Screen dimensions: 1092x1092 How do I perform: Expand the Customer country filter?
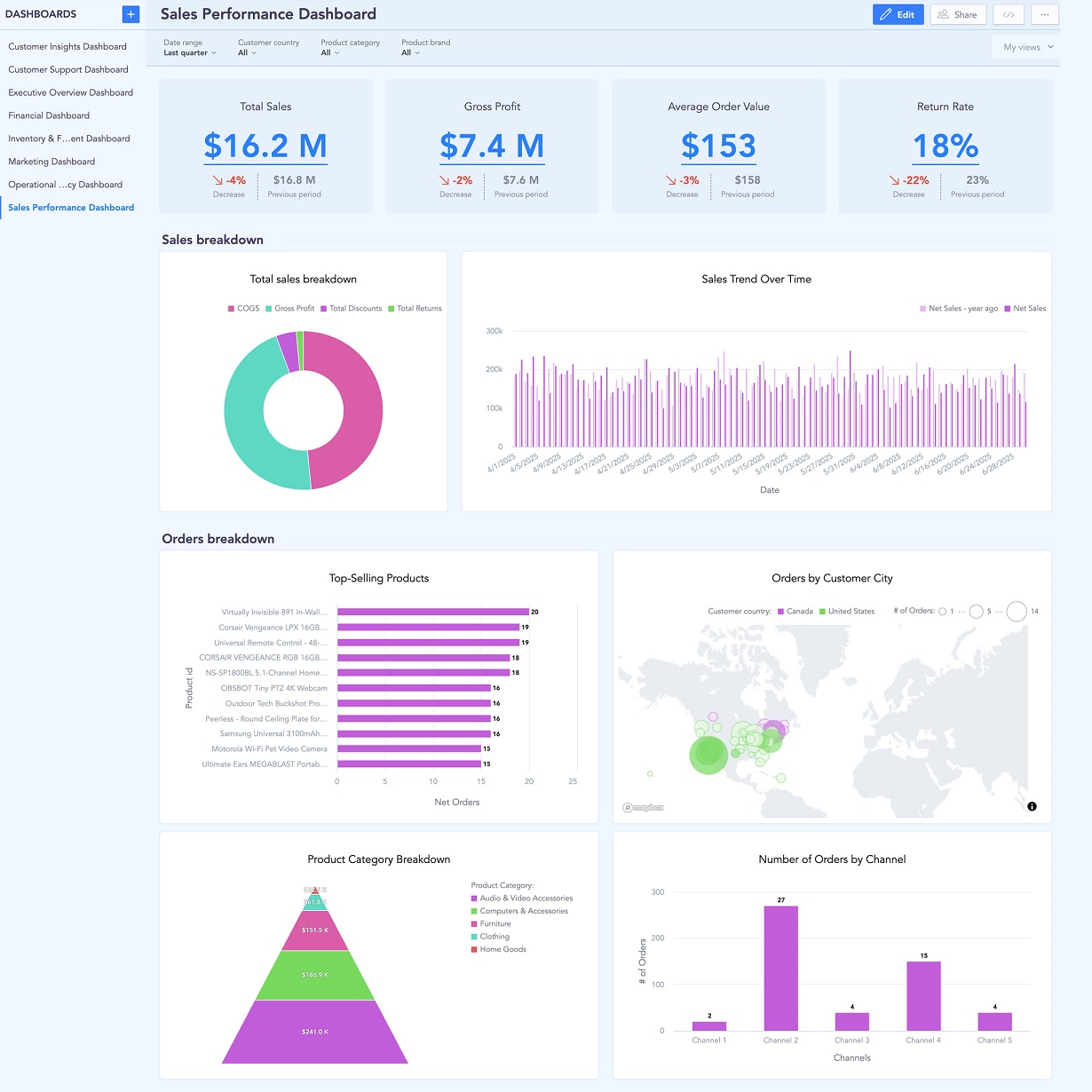pos(247,52)
